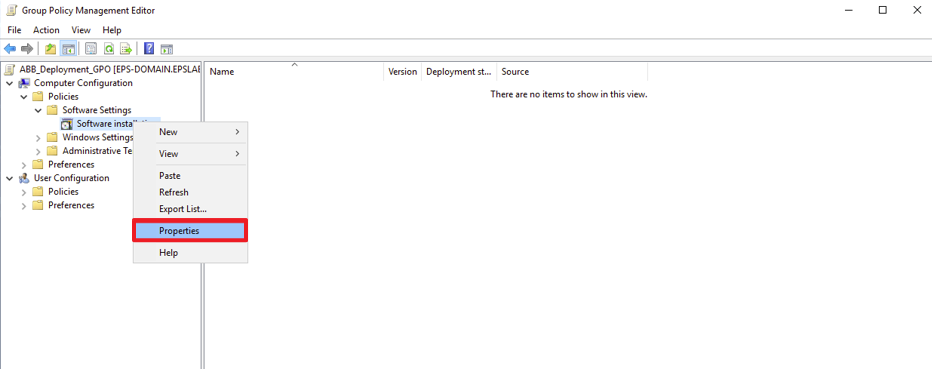Expand the Windows Settings node

tap(38, 137)
